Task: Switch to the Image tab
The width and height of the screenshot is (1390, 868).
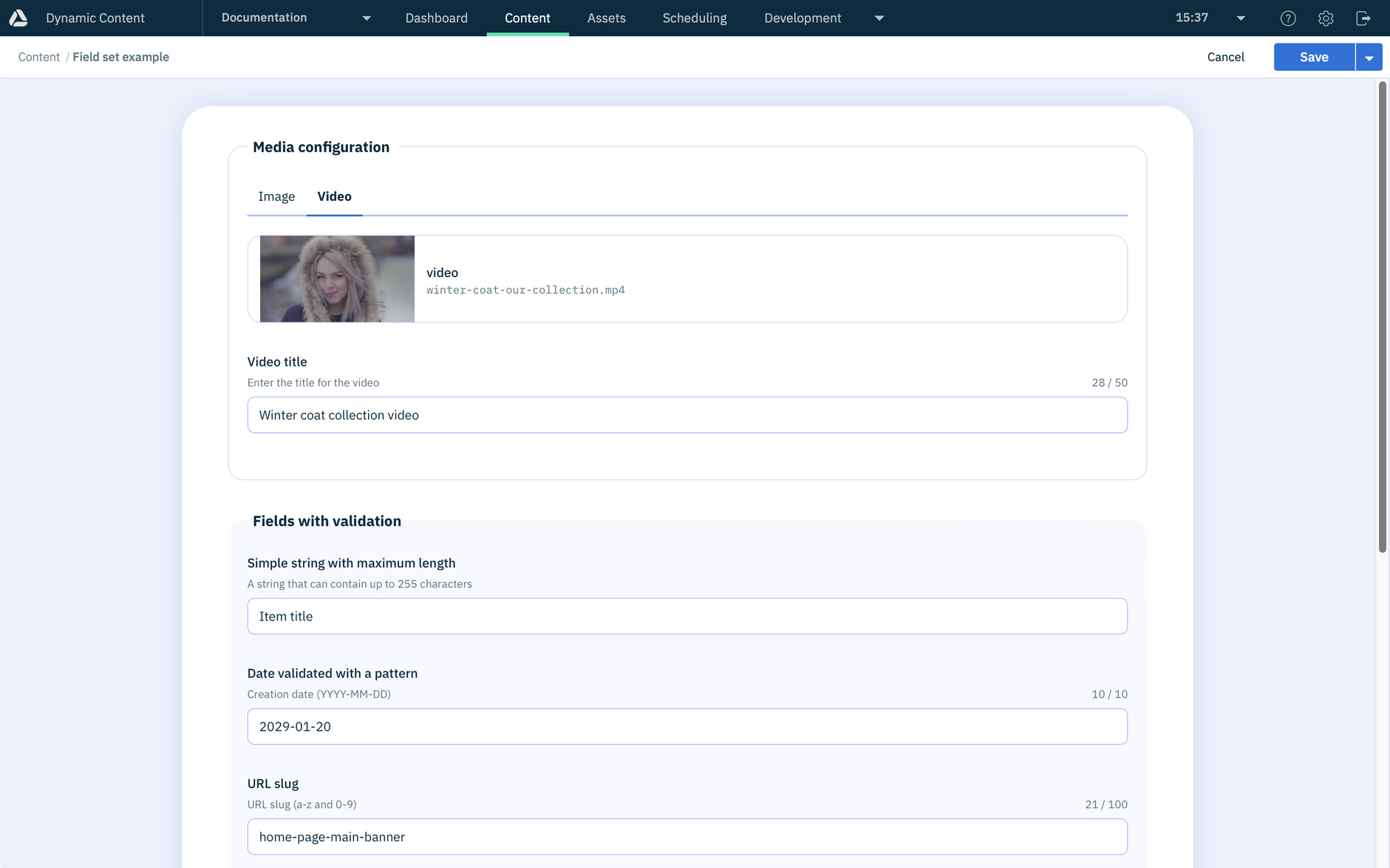Action: point(276,197)
